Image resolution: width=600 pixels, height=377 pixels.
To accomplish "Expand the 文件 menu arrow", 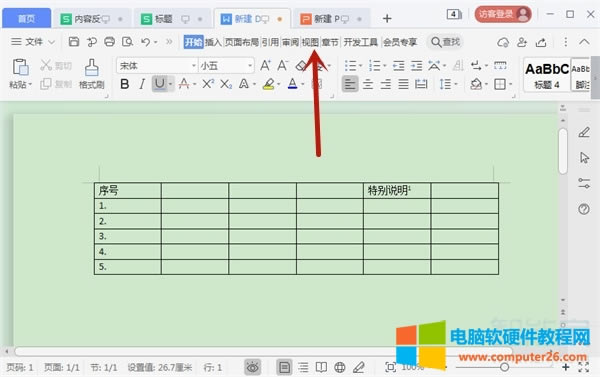I will (x=52, y=42).
